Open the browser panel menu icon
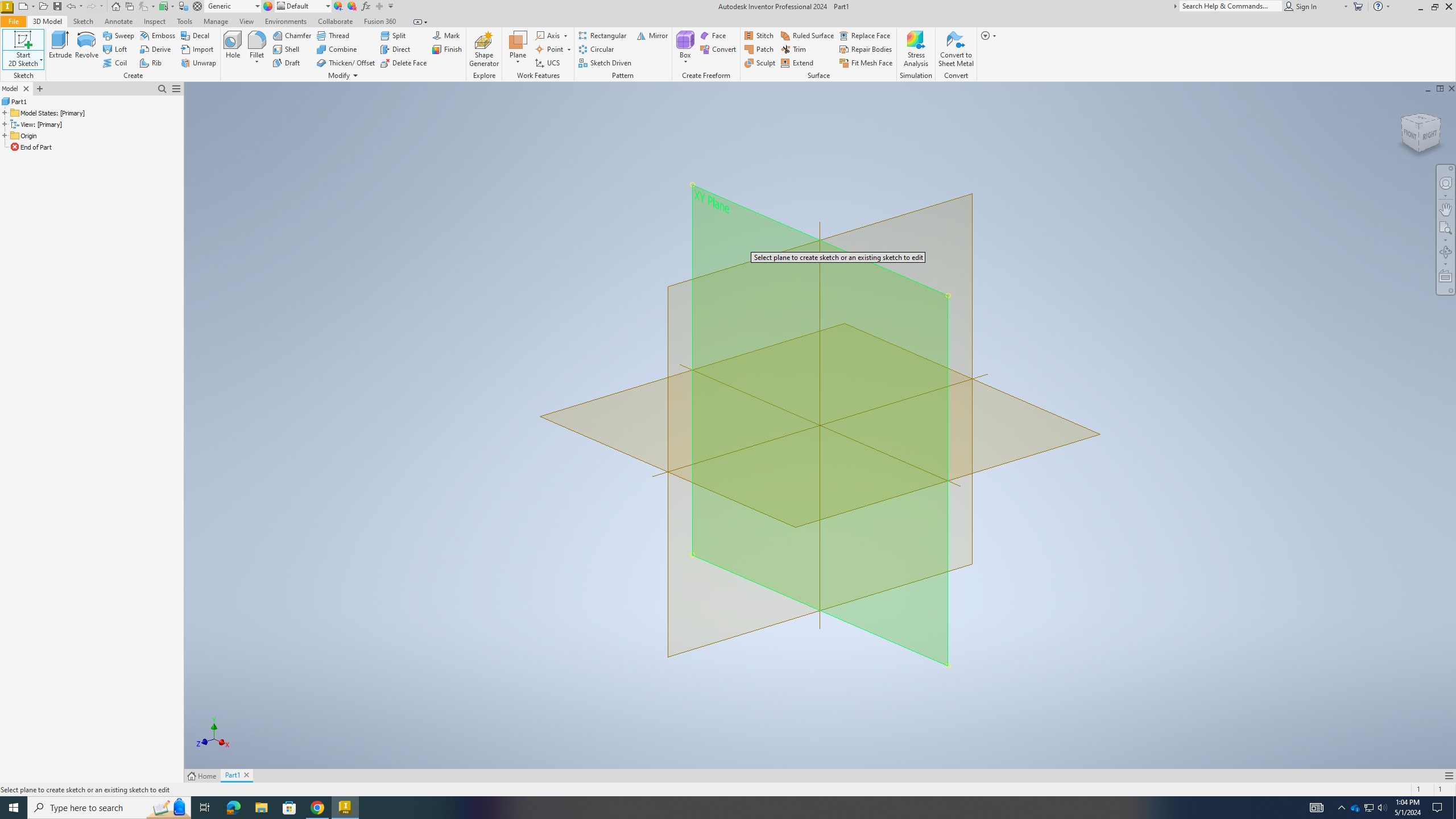The height and width of the screenshot is (819, 1456). coord(176,89)
